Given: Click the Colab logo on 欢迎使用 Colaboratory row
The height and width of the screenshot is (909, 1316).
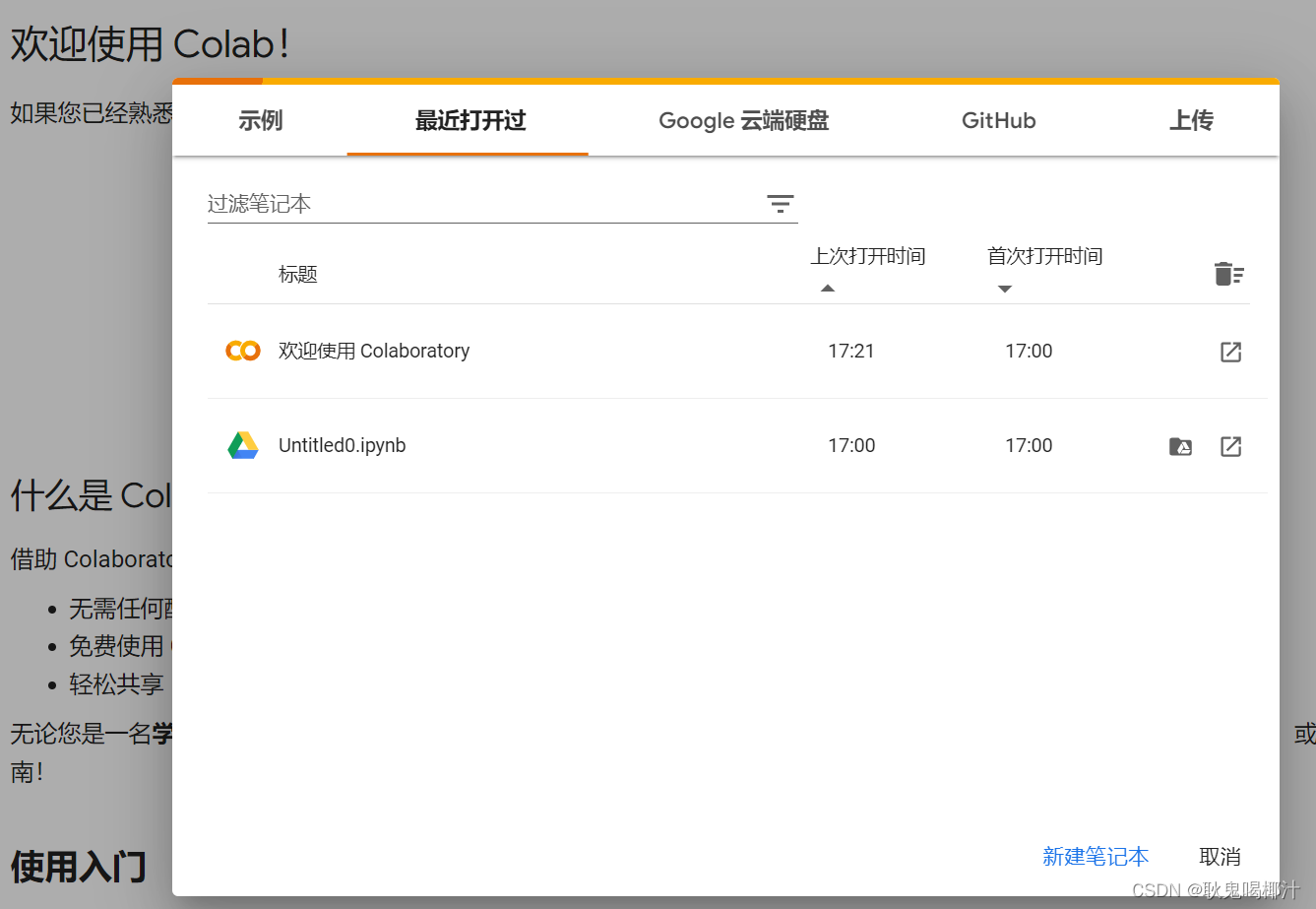Looking at the screenshot, I should tap(243, 351).
